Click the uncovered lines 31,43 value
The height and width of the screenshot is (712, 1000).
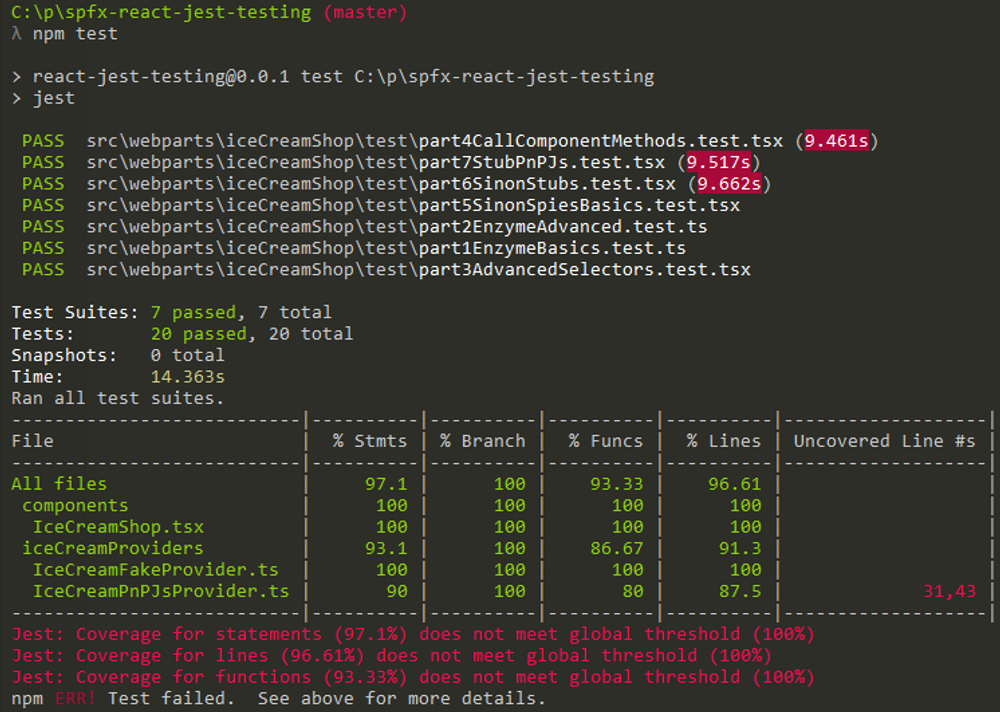(950, 591)
